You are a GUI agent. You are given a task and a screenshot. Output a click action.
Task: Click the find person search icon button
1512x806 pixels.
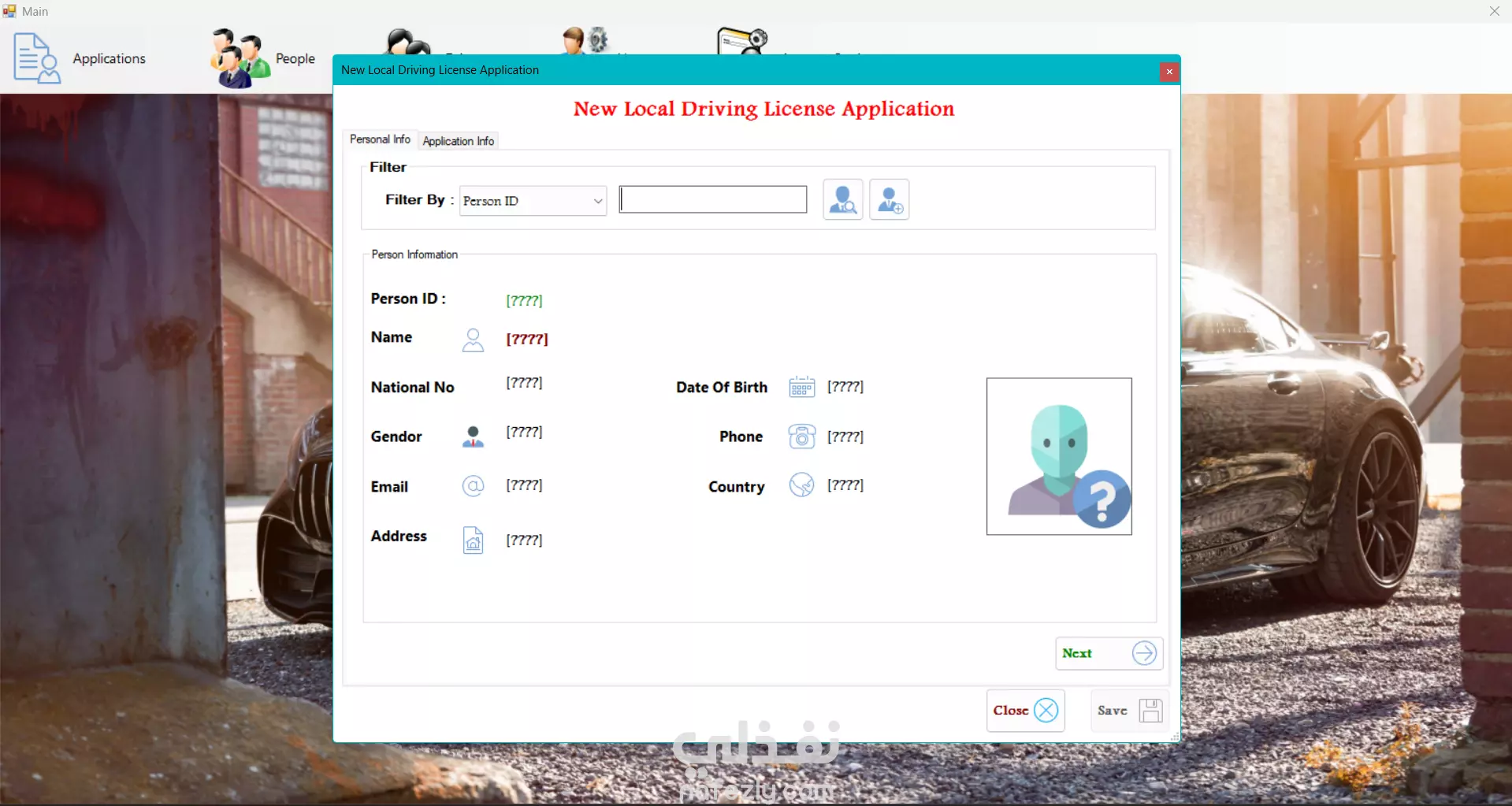pos(843,199)
